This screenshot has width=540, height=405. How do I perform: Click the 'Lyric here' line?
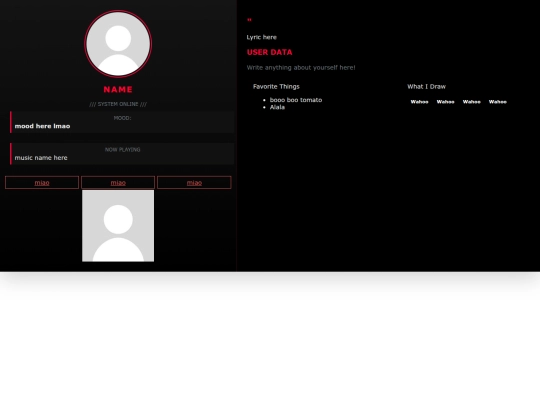point(261,37)
